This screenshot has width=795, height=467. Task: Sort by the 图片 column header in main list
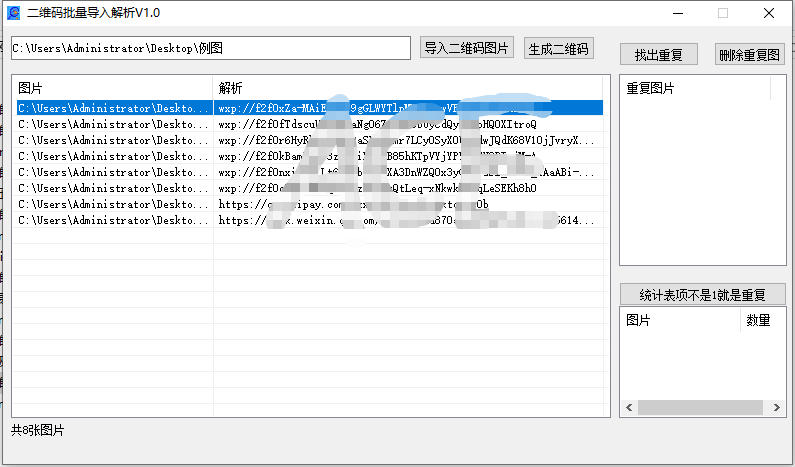click(112, 88)
